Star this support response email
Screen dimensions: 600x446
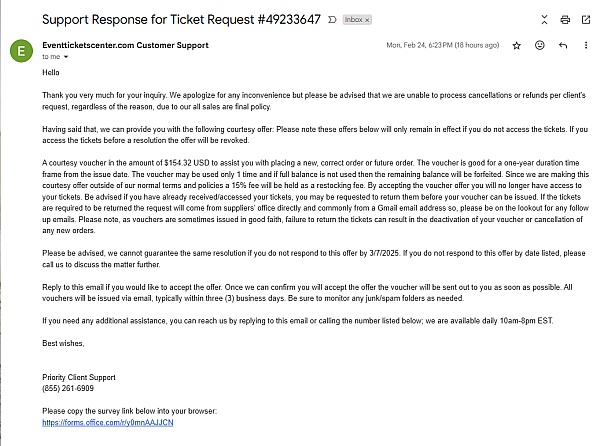tap(517, 45)
